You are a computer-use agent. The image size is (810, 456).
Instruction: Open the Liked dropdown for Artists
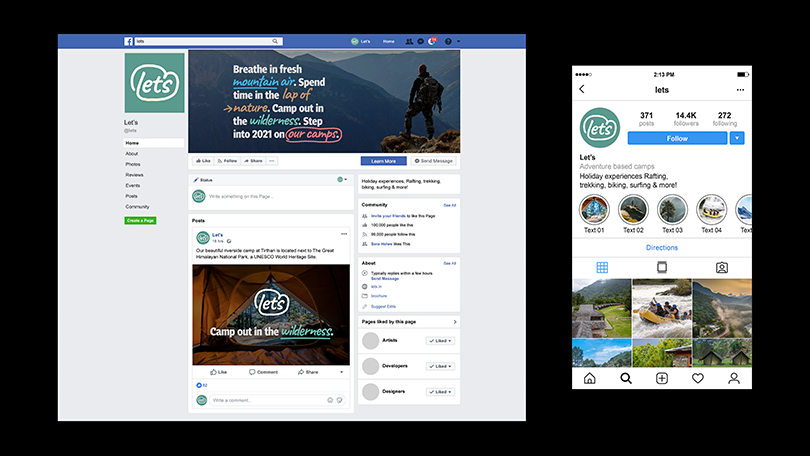441,341
